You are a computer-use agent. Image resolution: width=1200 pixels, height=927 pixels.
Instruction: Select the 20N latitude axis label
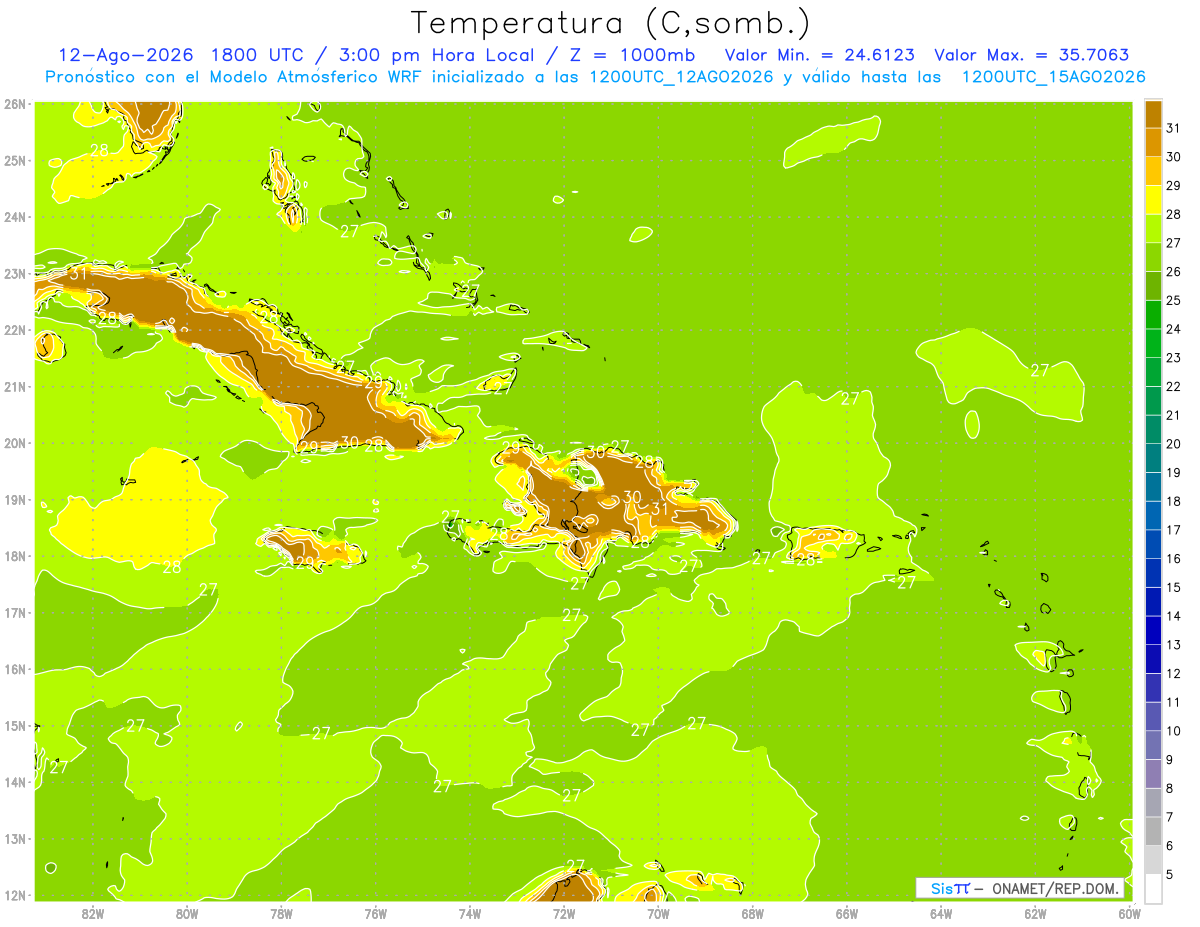(15, 443)
